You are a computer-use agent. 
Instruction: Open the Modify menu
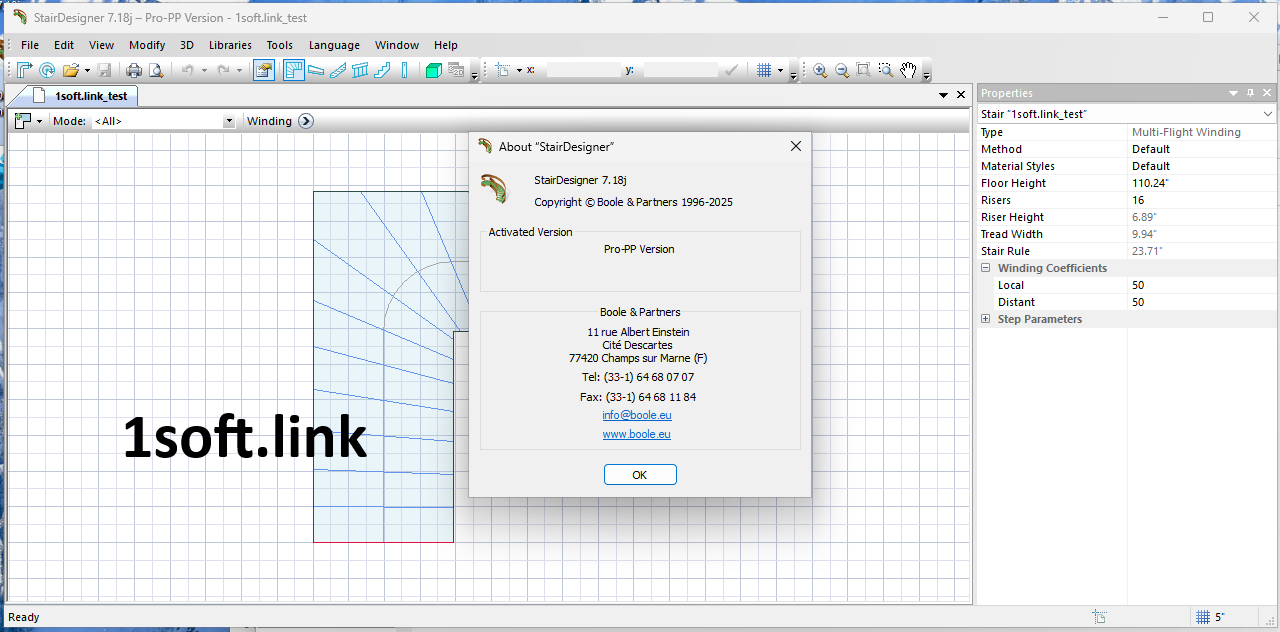click(x=147, y=45)
